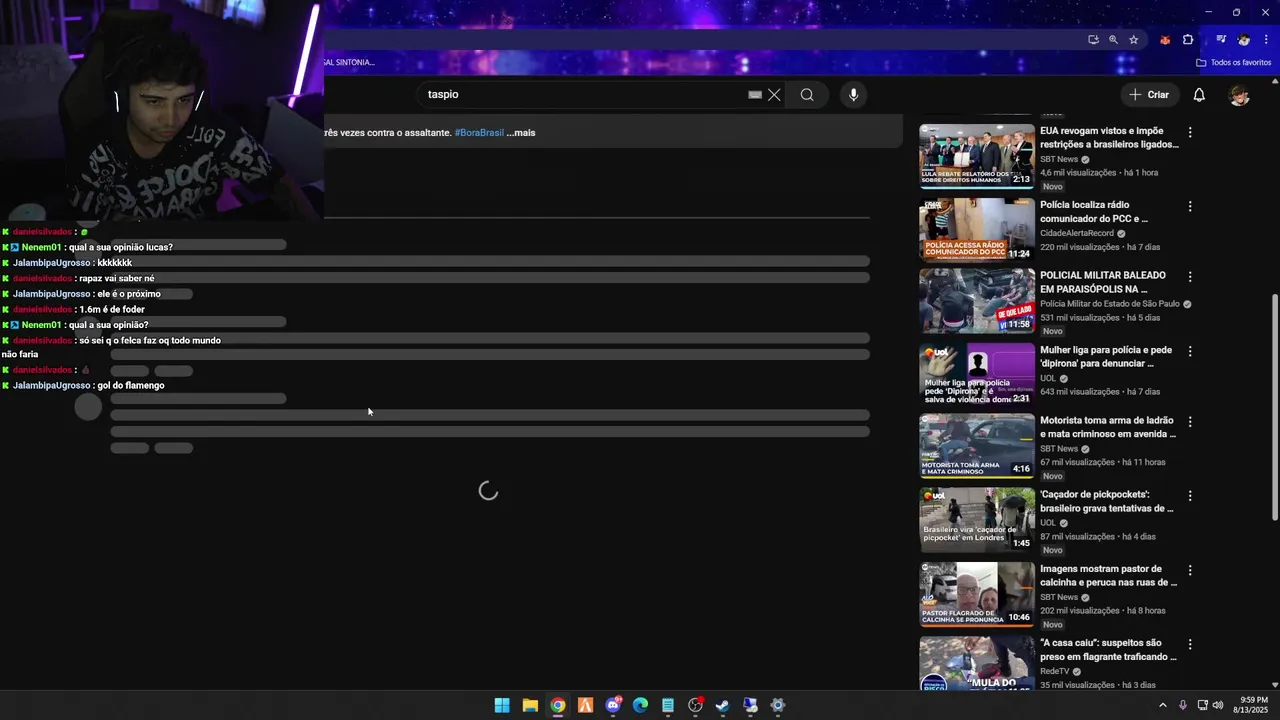
Task: Click the install app icon in address bar
Action: pos(1093,40)
